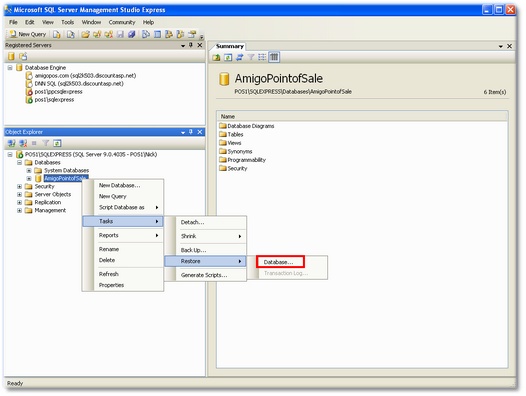The width and height of the screenshot is (526, 396).
Task: Click Database... under Restore submenu
Action: click(280, 262)
